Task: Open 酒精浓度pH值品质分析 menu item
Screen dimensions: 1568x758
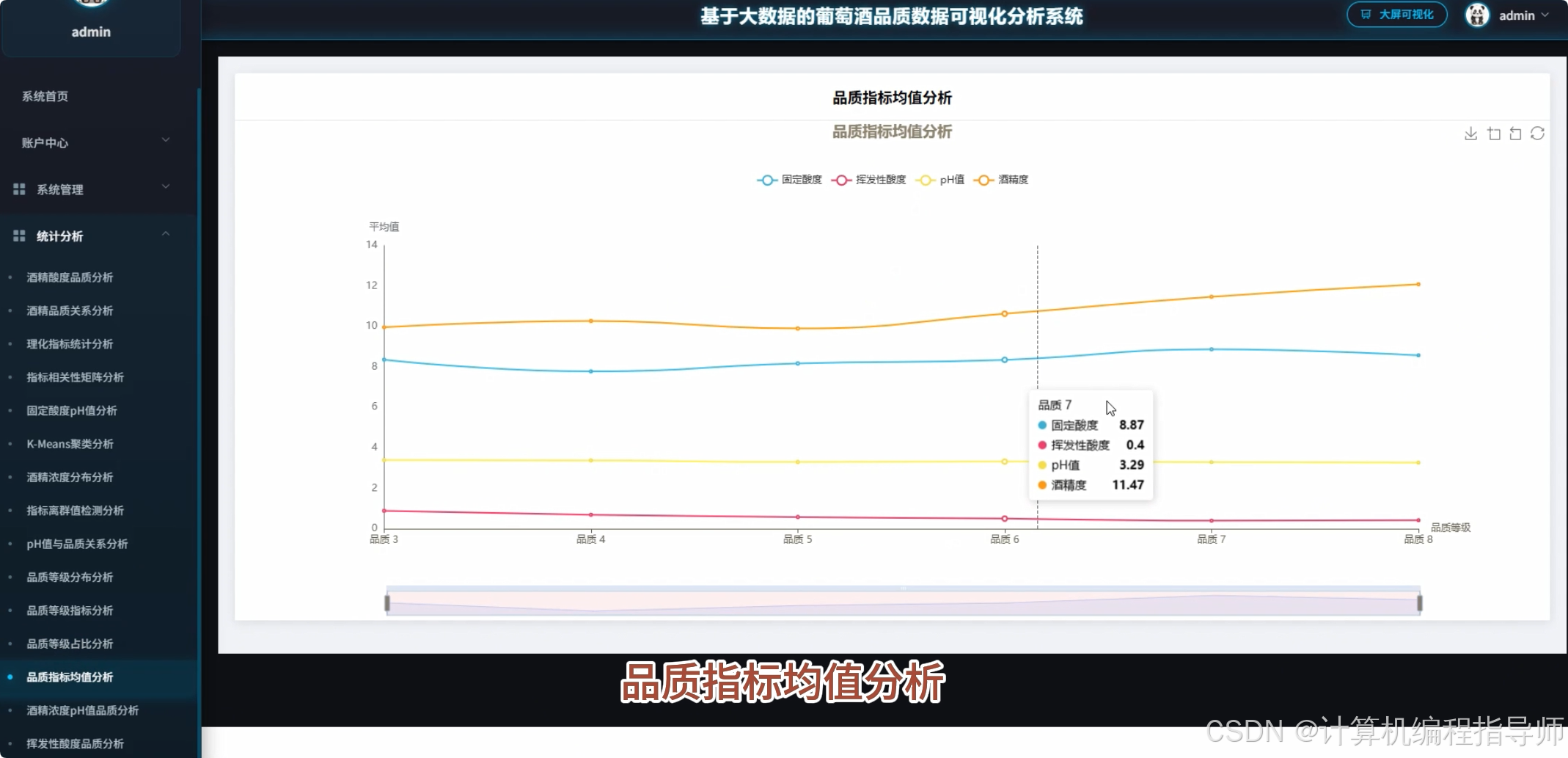Action: coord(82,710)
